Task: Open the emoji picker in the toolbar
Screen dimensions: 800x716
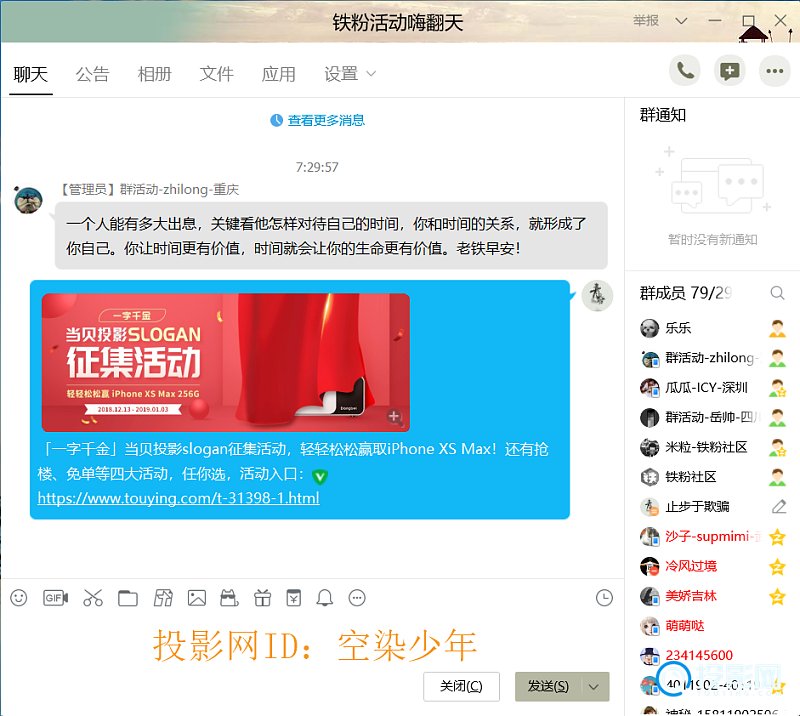Action: pyautogui.click(x=19, y=598)
